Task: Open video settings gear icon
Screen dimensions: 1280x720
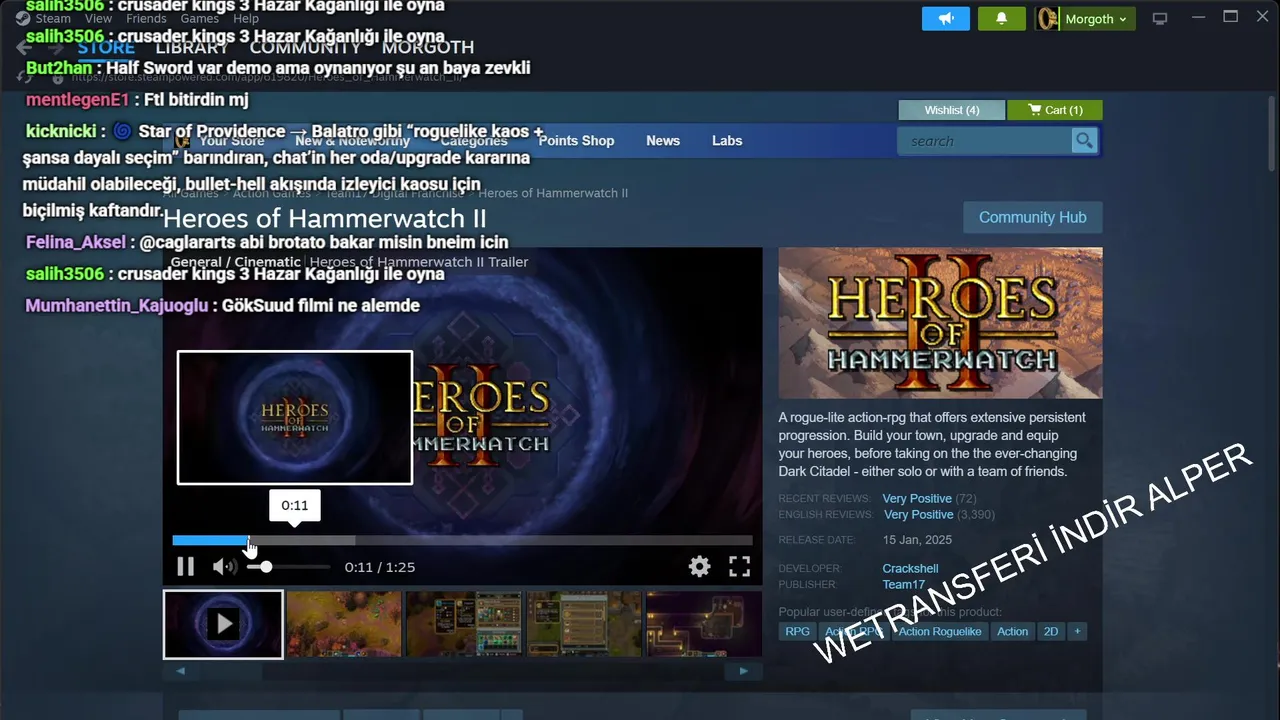Action: 699,567
